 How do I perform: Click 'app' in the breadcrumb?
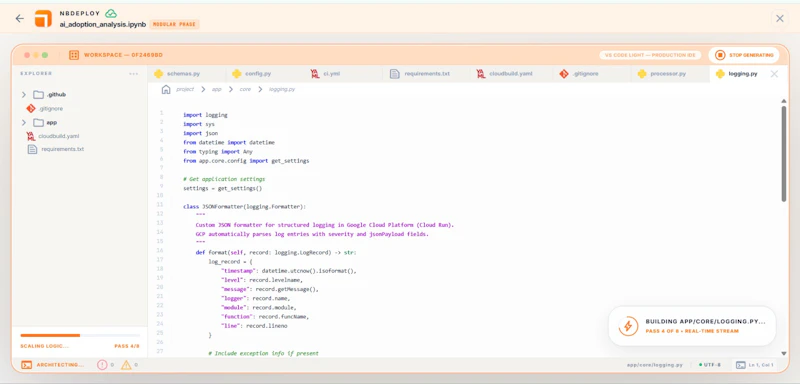(216, 89)
